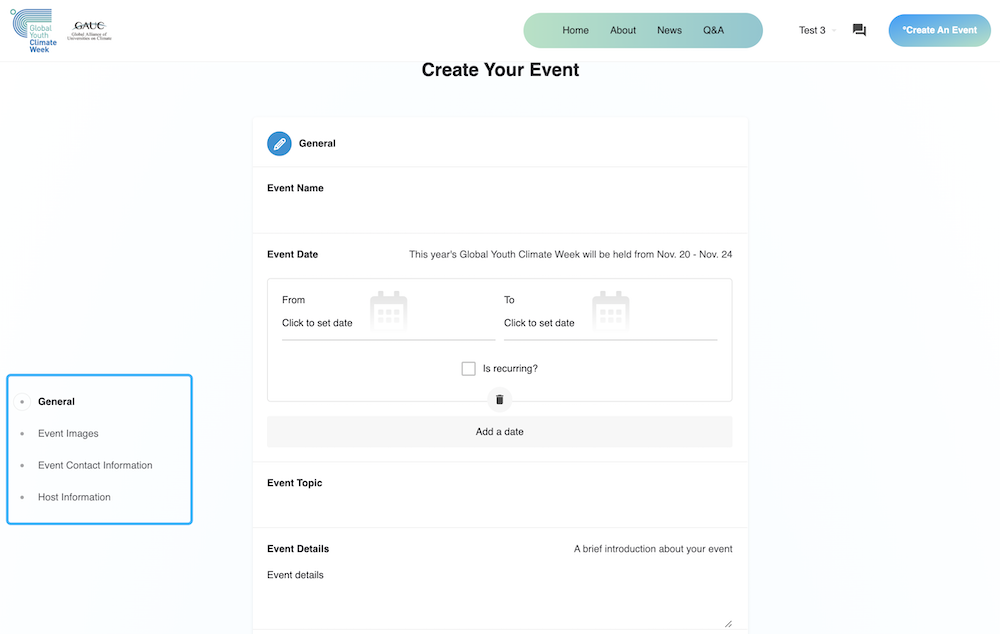The width and height of the screenshot is (1000, 634).
Task: Jump to Event Images section
Action: pyautogui.click(x=68, y=434)
